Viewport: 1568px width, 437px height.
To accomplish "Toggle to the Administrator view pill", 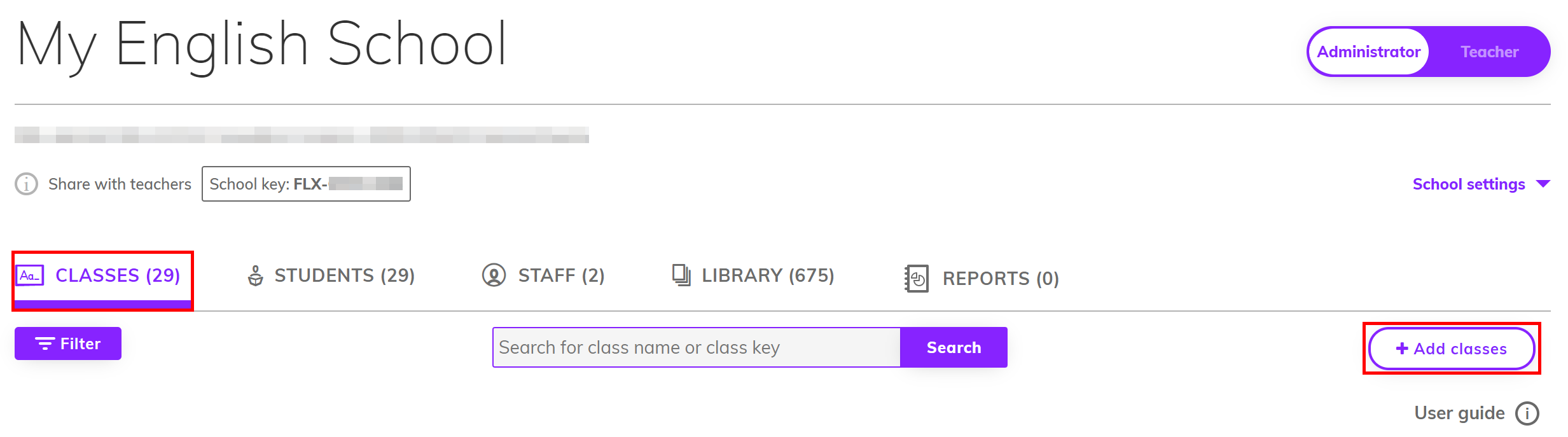I will pyautogui.click(x=1369, y=52).
